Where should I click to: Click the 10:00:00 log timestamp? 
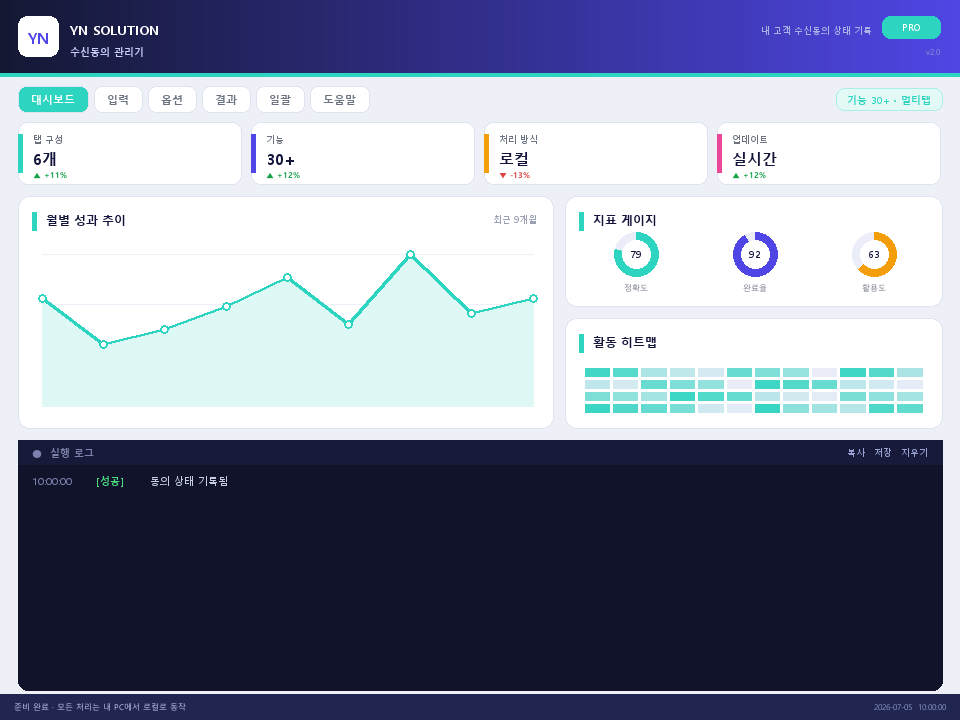pos(52,481)
